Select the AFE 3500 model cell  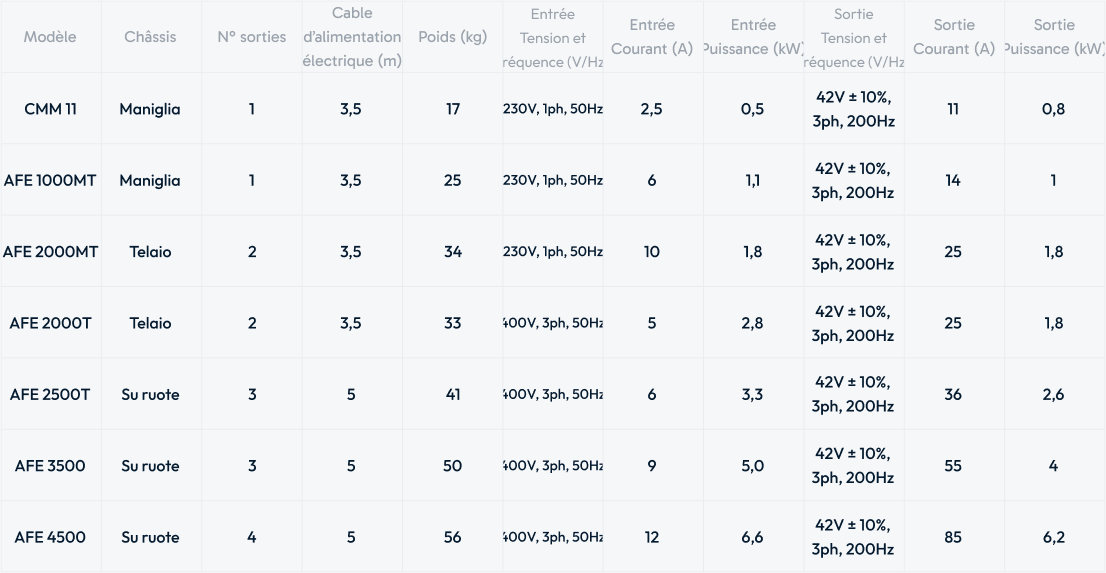pyautogui.click(x=50, y=466)
